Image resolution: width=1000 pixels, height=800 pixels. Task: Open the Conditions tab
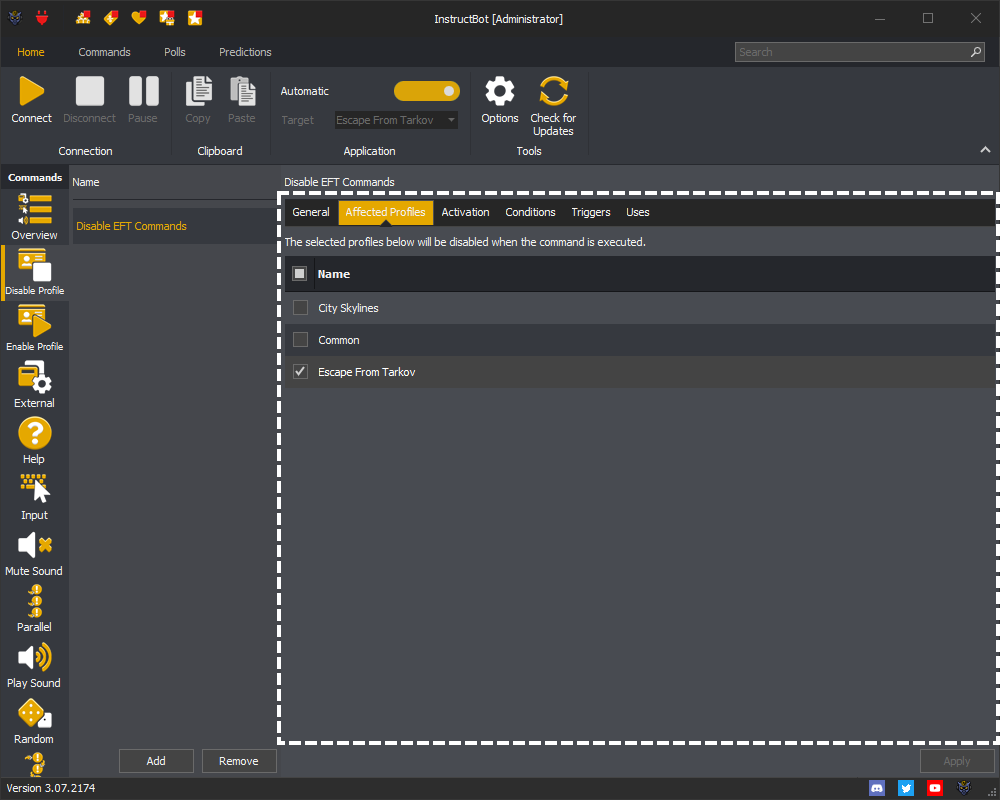[x=531, y=212]
